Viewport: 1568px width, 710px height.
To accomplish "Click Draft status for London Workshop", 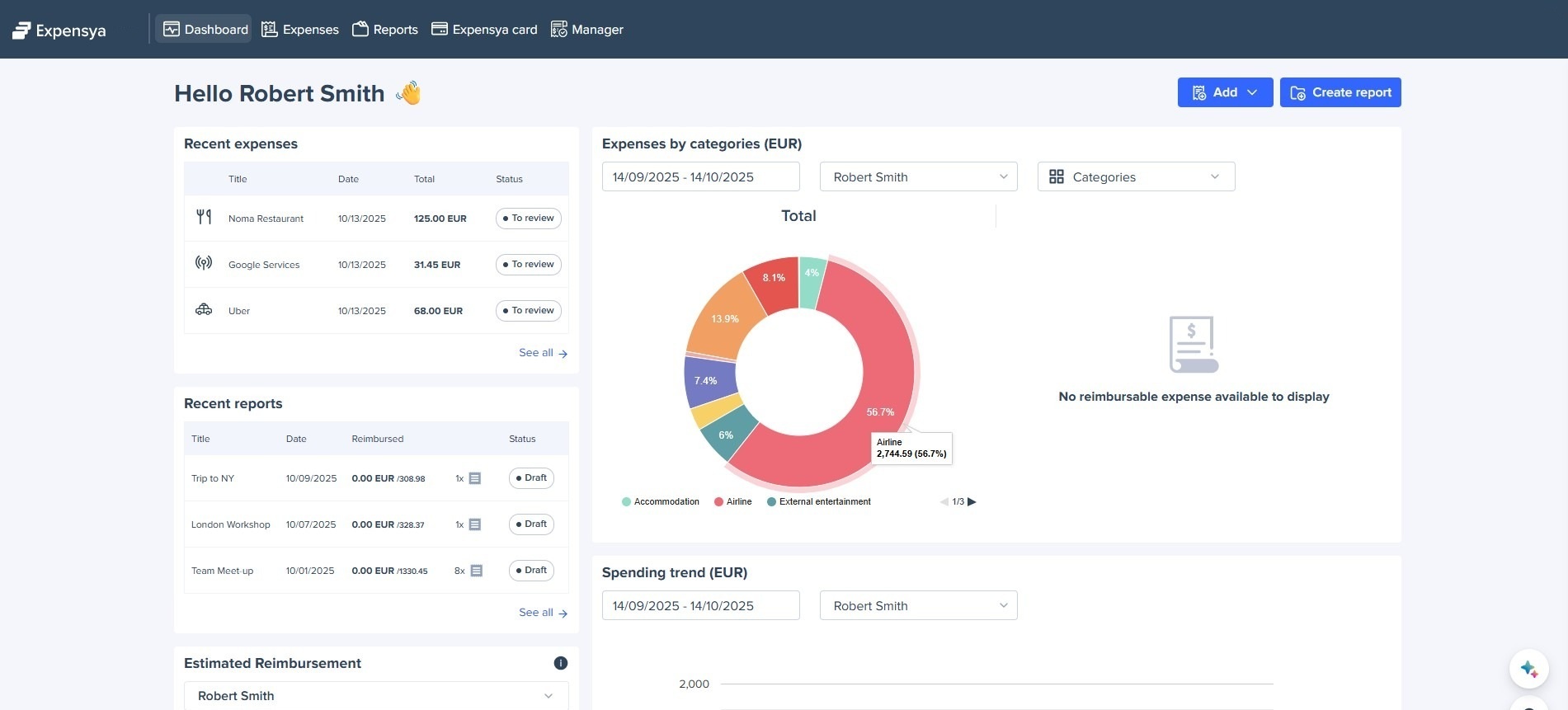I will [531, 524].
